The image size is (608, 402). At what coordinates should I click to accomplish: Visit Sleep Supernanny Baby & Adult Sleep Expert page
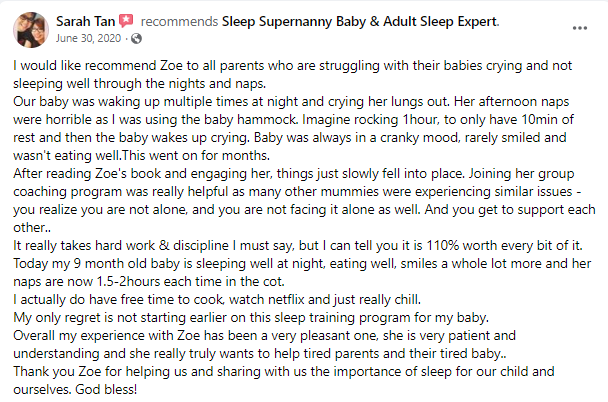coord(360,21)
